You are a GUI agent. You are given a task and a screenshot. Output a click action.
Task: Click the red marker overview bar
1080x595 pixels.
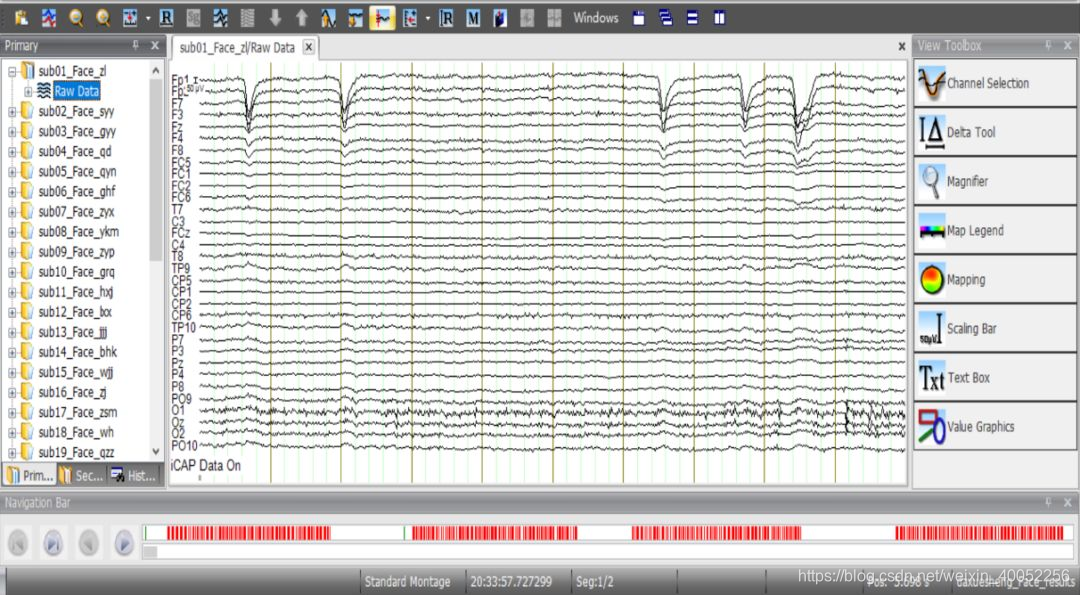click(608, 533)
